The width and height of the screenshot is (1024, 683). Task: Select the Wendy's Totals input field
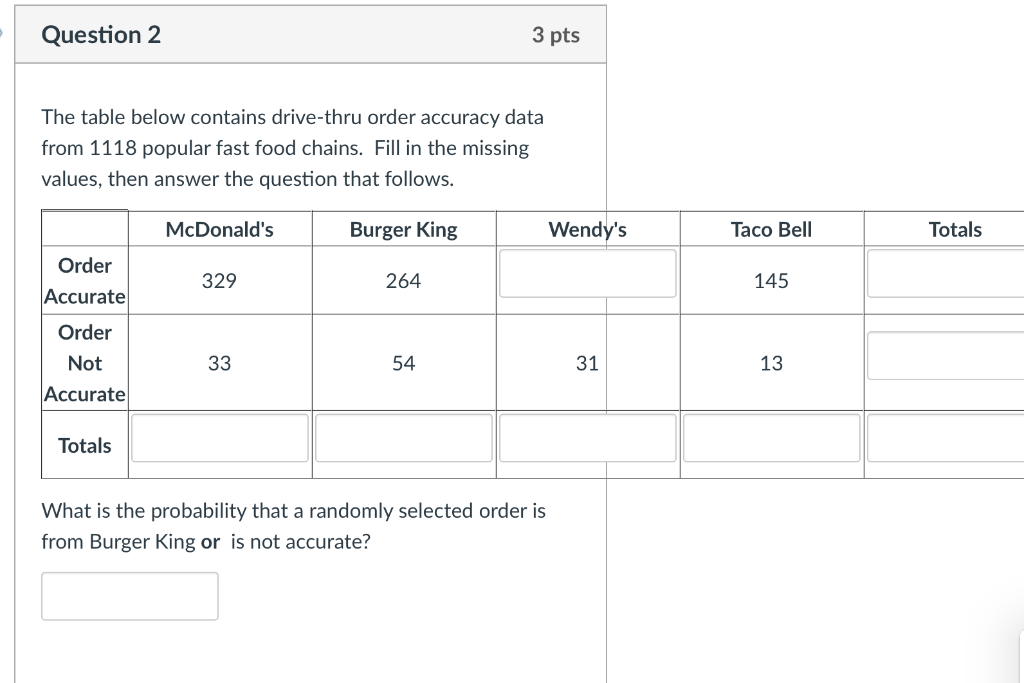[x=587, y=438]
